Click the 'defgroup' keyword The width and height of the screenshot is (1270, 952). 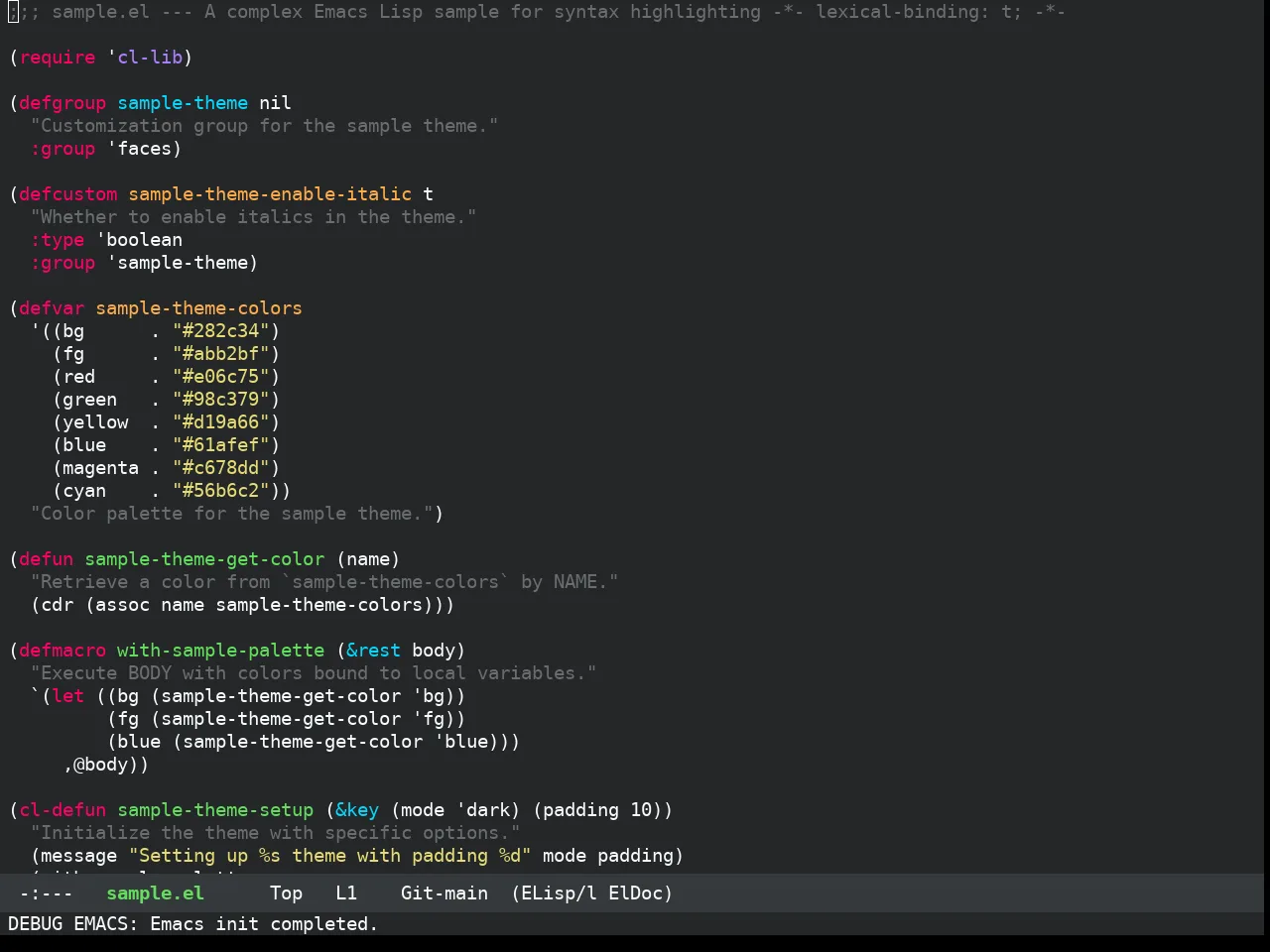[x=63, y=103]
